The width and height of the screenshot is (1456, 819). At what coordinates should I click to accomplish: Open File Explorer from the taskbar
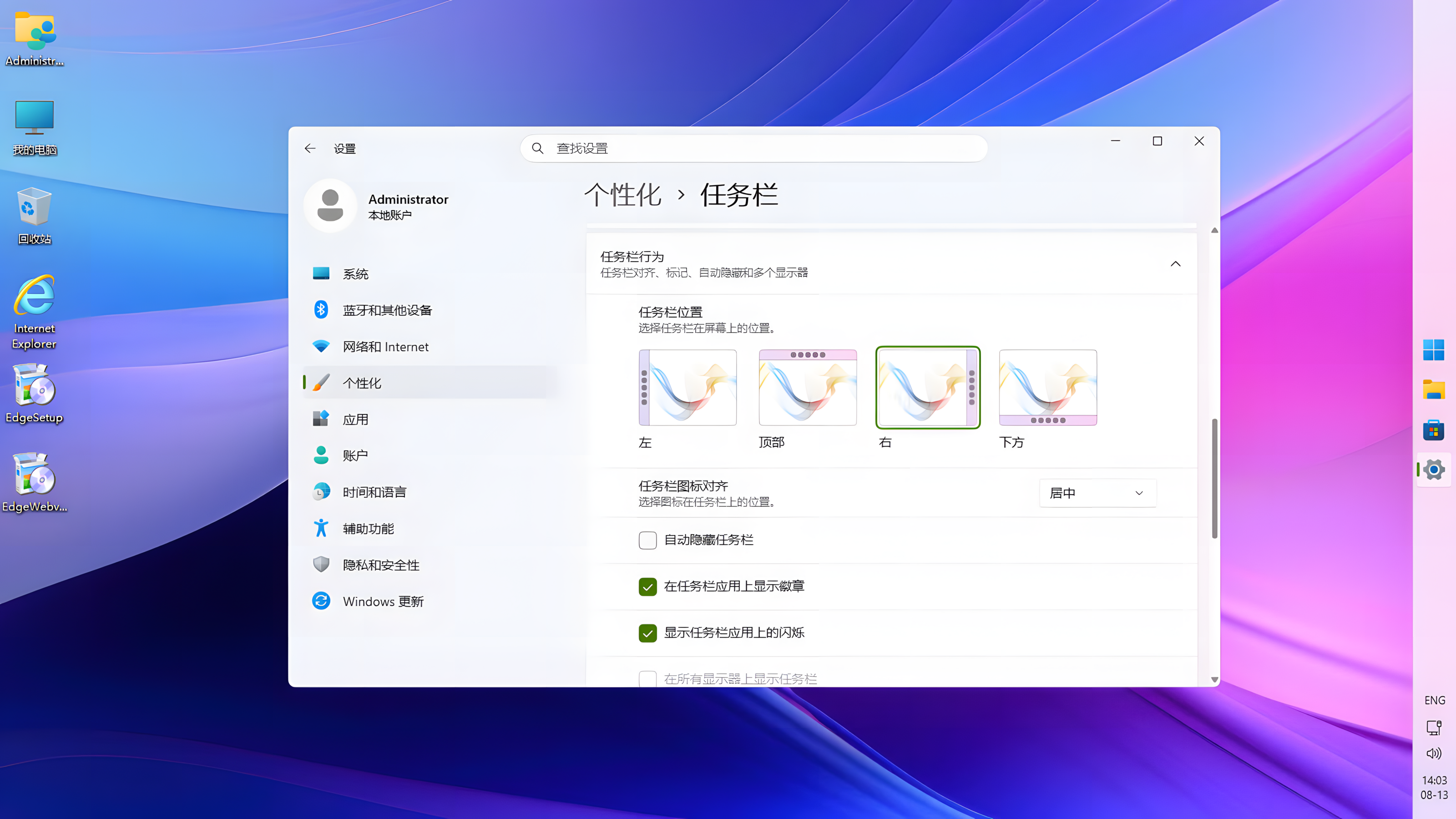pos(1433,390)
